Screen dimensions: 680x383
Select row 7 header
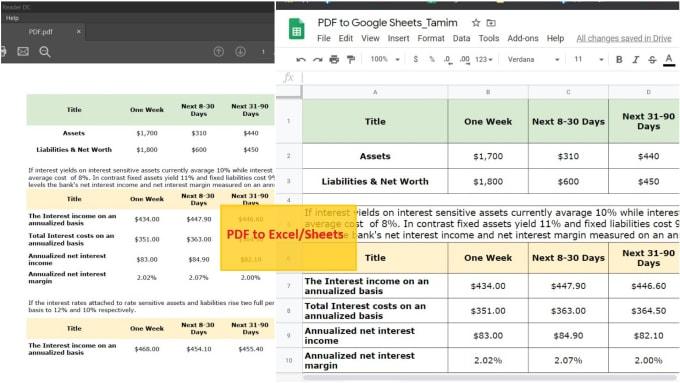(x=289, y=285)
